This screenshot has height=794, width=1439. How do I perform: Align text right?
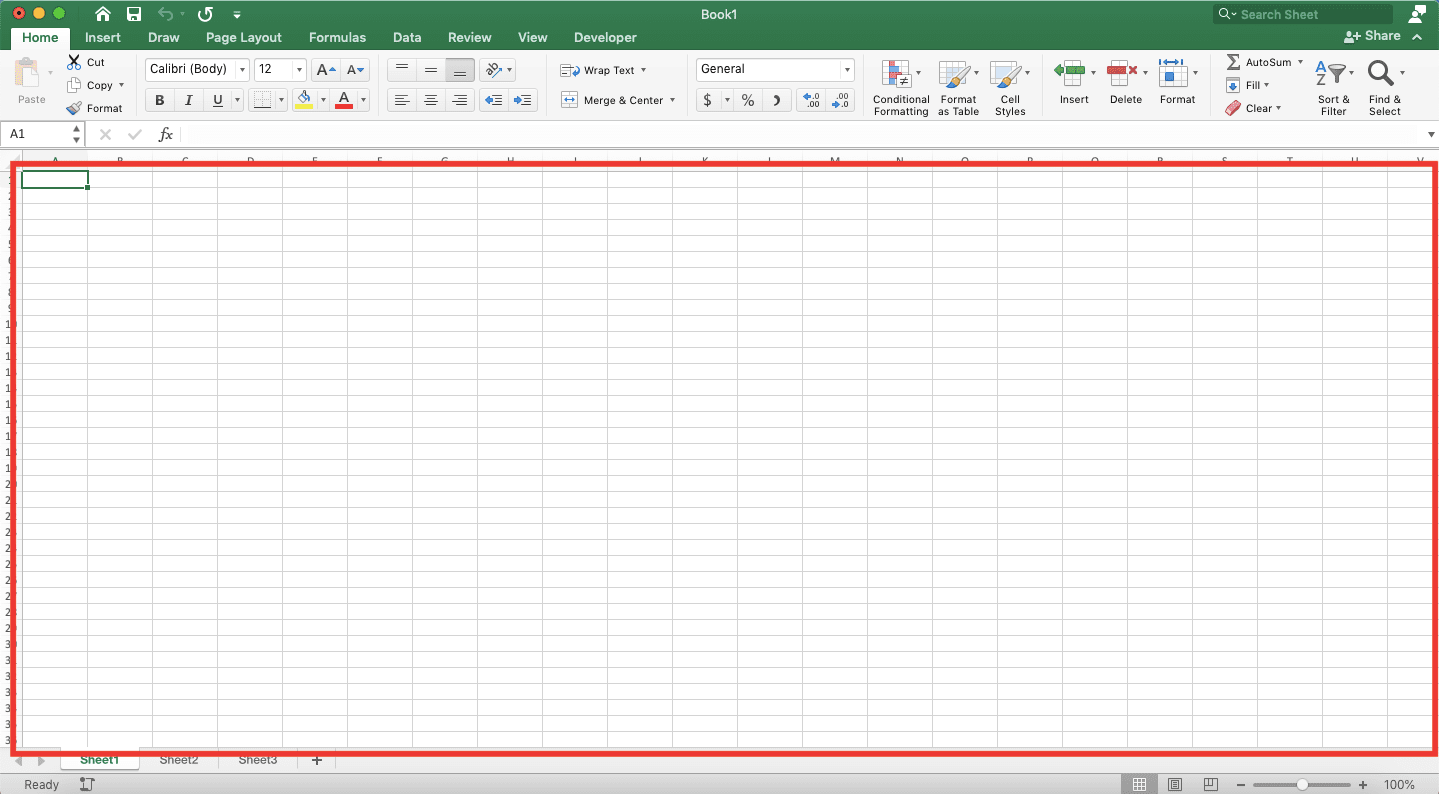(460, 100)
